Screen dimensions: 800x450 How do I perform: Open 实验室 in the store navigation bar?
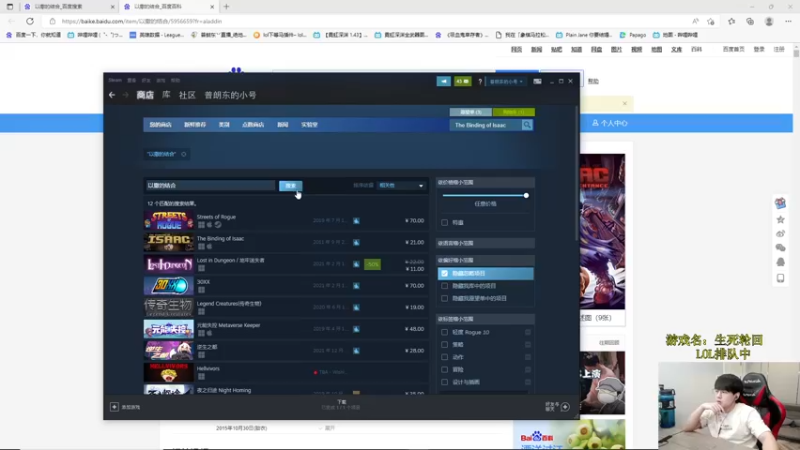[309, 125]
